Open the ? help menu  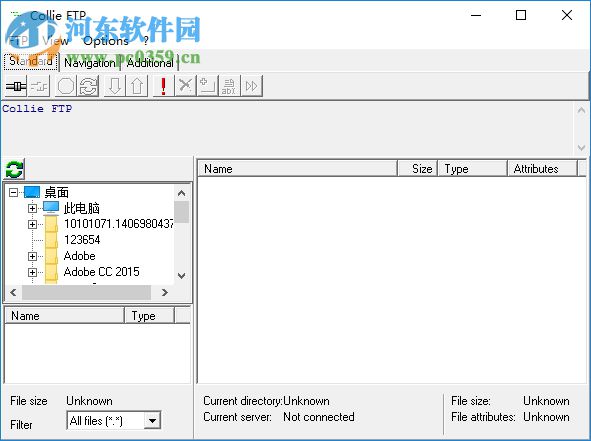(x=145, y=40)
